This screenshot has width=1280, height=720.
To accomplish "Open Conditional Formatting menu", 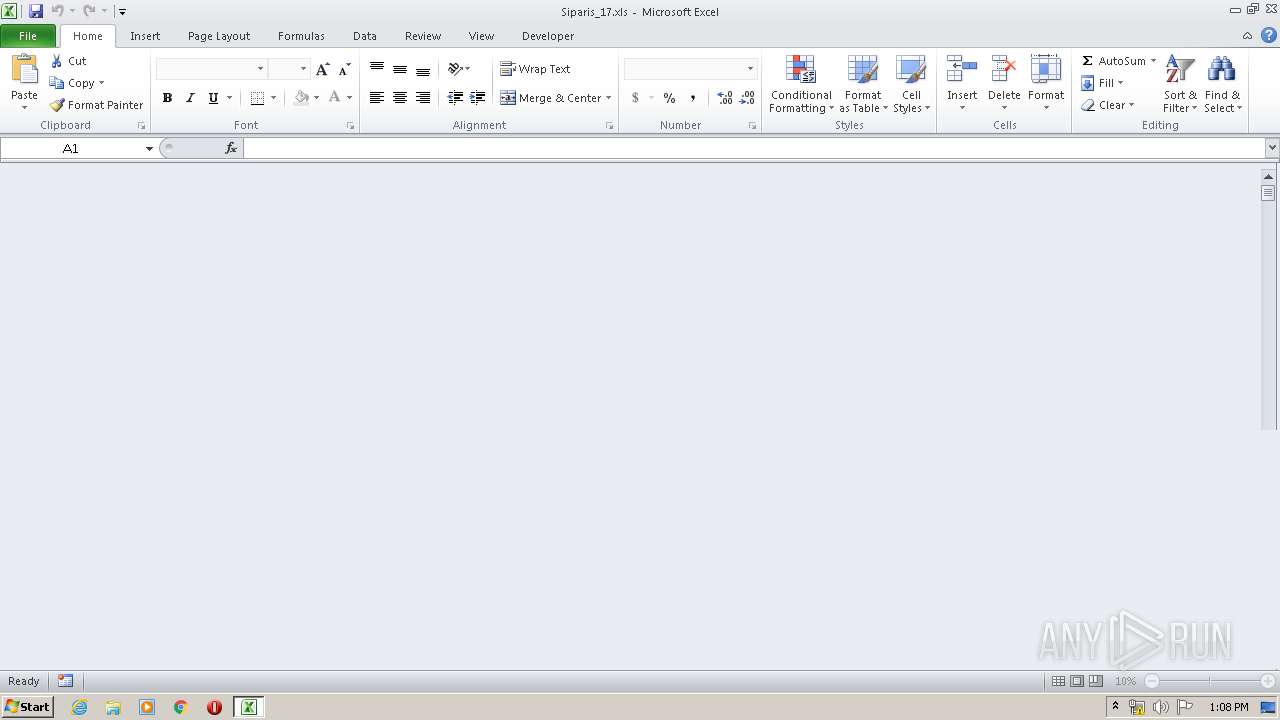I will (800, 84).
